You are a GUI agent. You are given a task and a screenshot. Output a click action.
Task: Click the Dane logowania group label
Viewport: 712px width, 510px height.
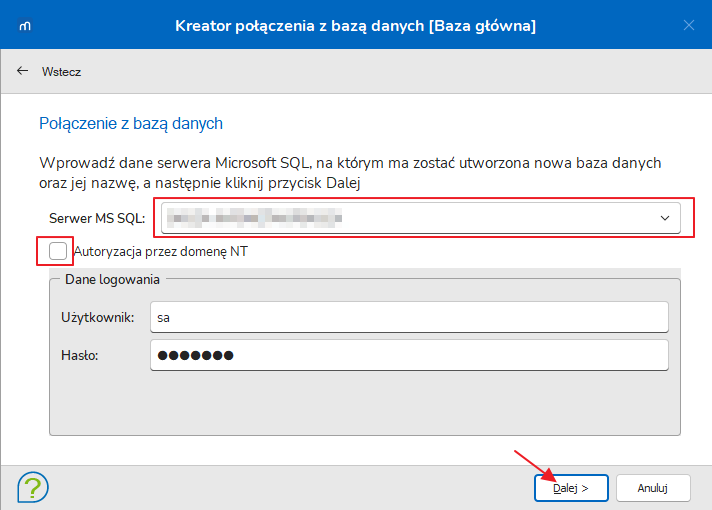(112, 279)
